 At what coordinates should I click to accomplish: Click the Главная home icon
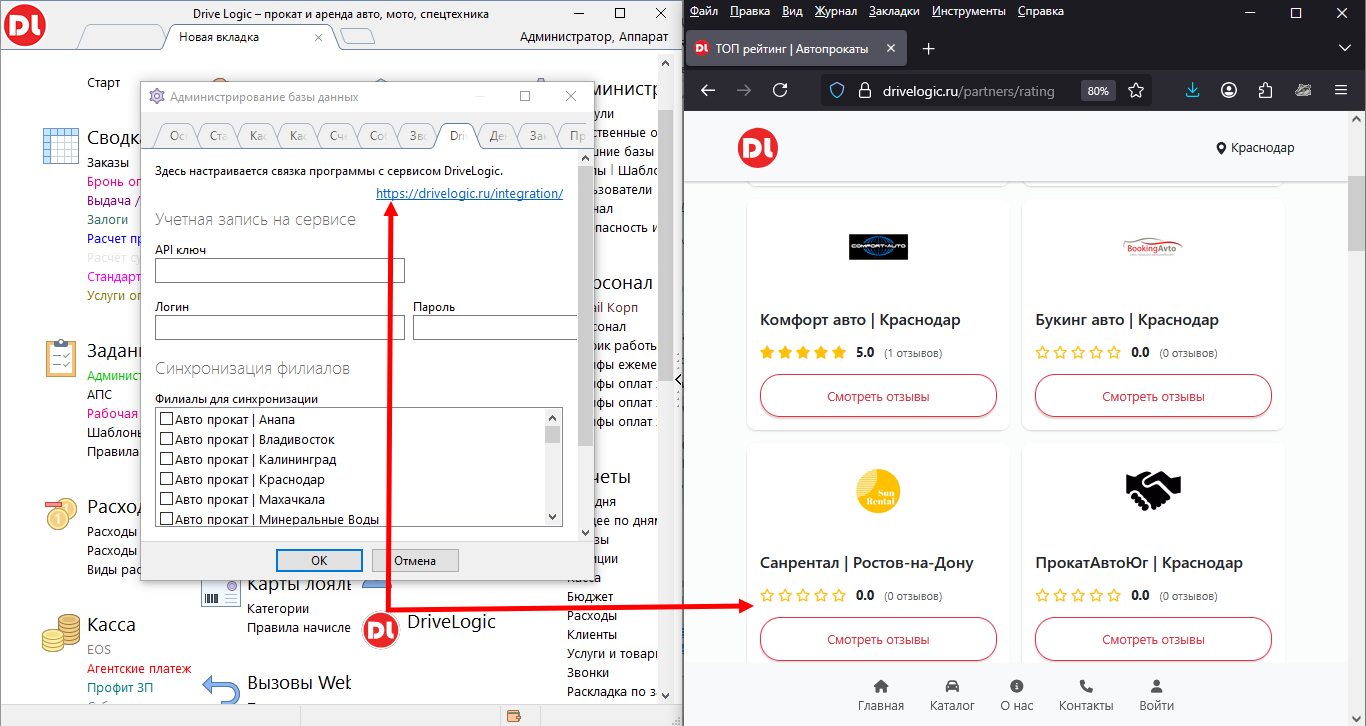point(881,686)
